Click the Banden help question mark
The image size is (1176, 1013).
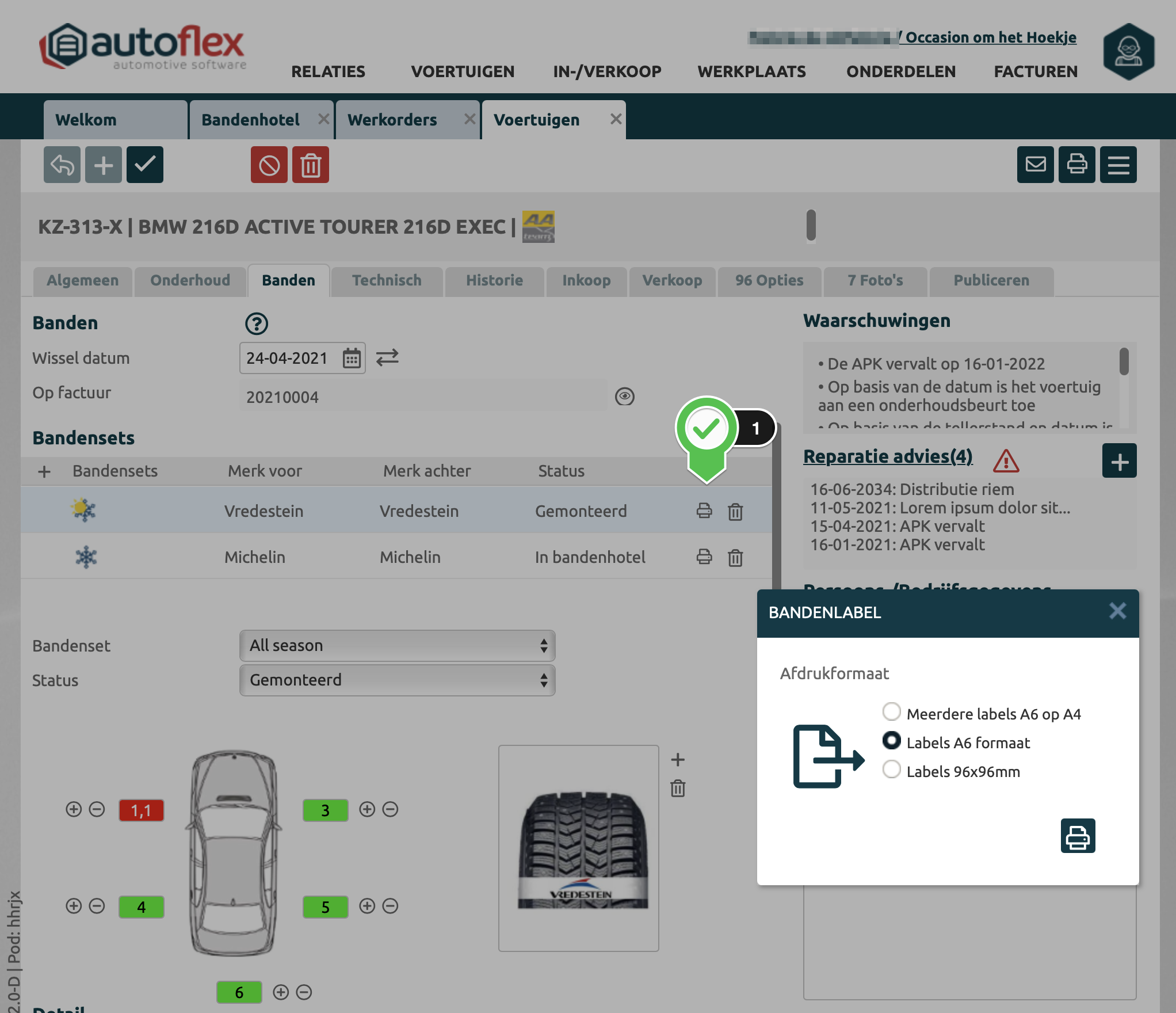(257, 323)
